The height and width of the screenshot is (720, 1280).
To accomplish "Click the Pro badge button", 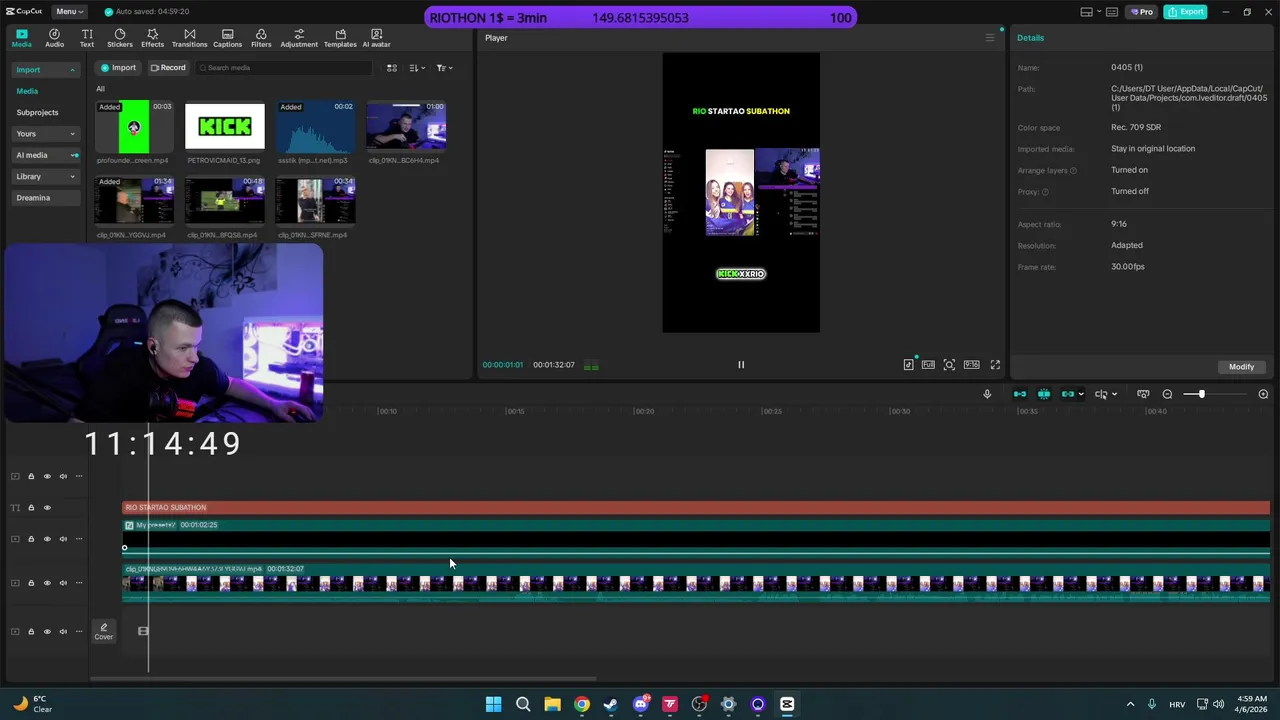I will pyautogui.click(x=1141, y=12).
